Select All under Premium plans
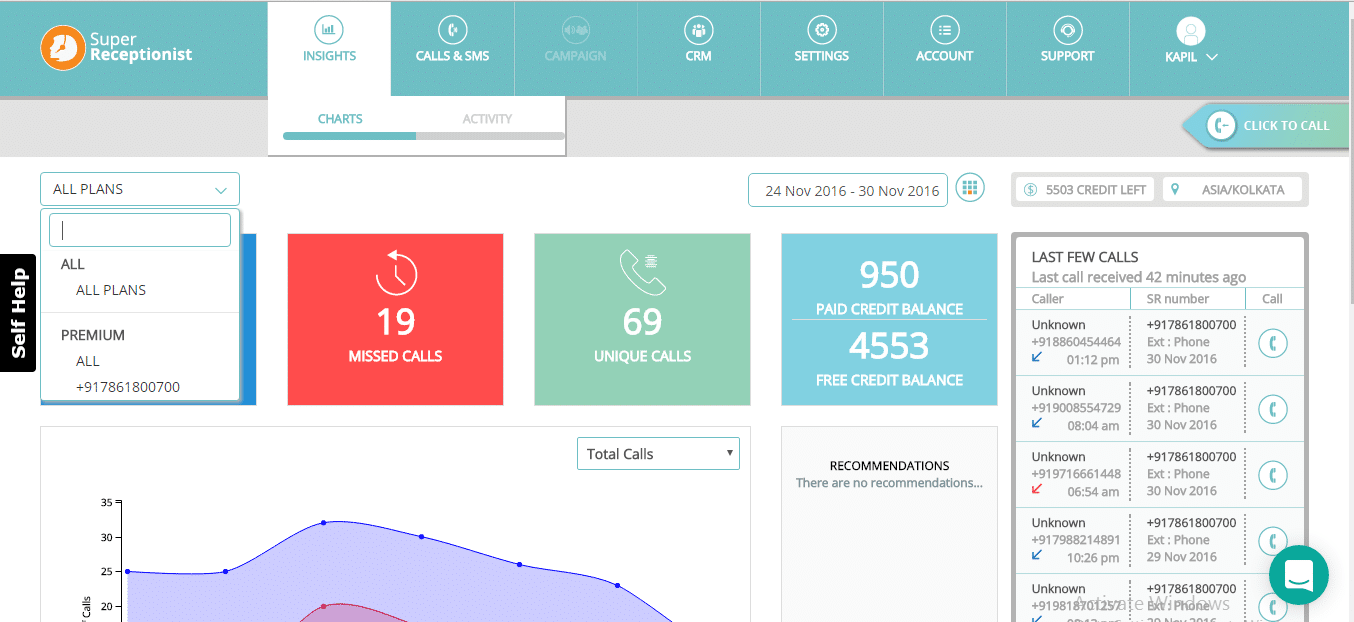This screenshot has width=1354, height=622. pyautogui.click(x=88, y=361)
